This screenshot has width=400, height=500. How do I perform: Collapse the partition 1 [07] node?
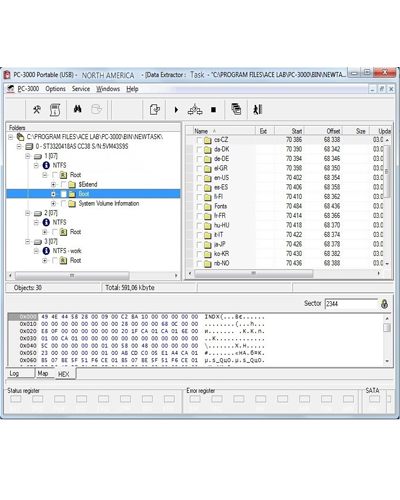[28, 156]
